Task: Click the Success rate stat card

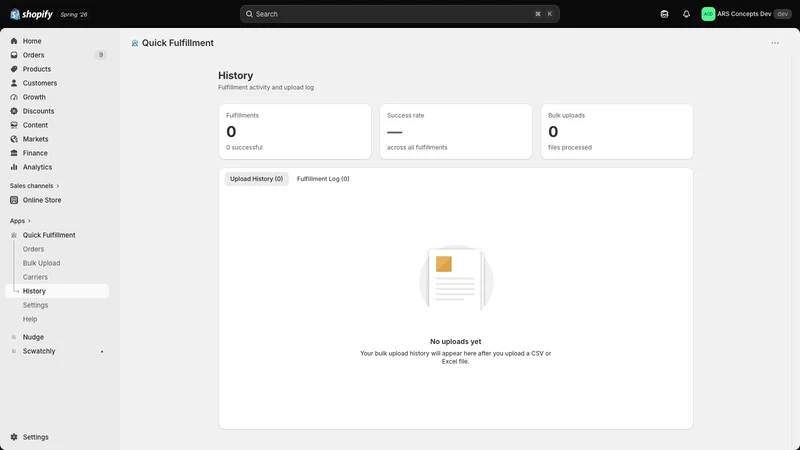Action: [456, 132]
